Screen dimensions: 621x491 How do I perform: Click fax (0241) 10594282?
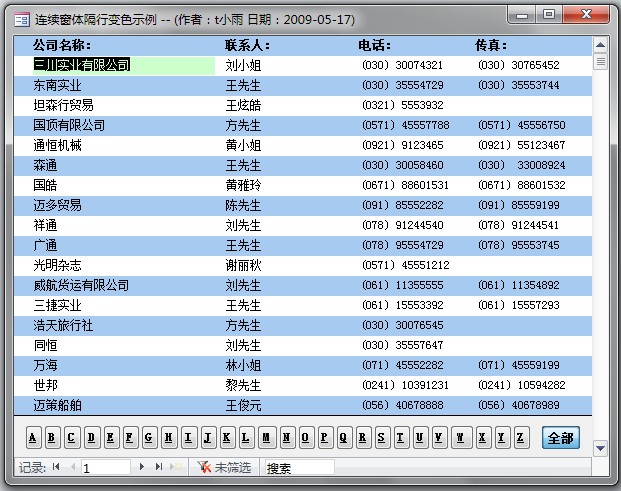522,385
